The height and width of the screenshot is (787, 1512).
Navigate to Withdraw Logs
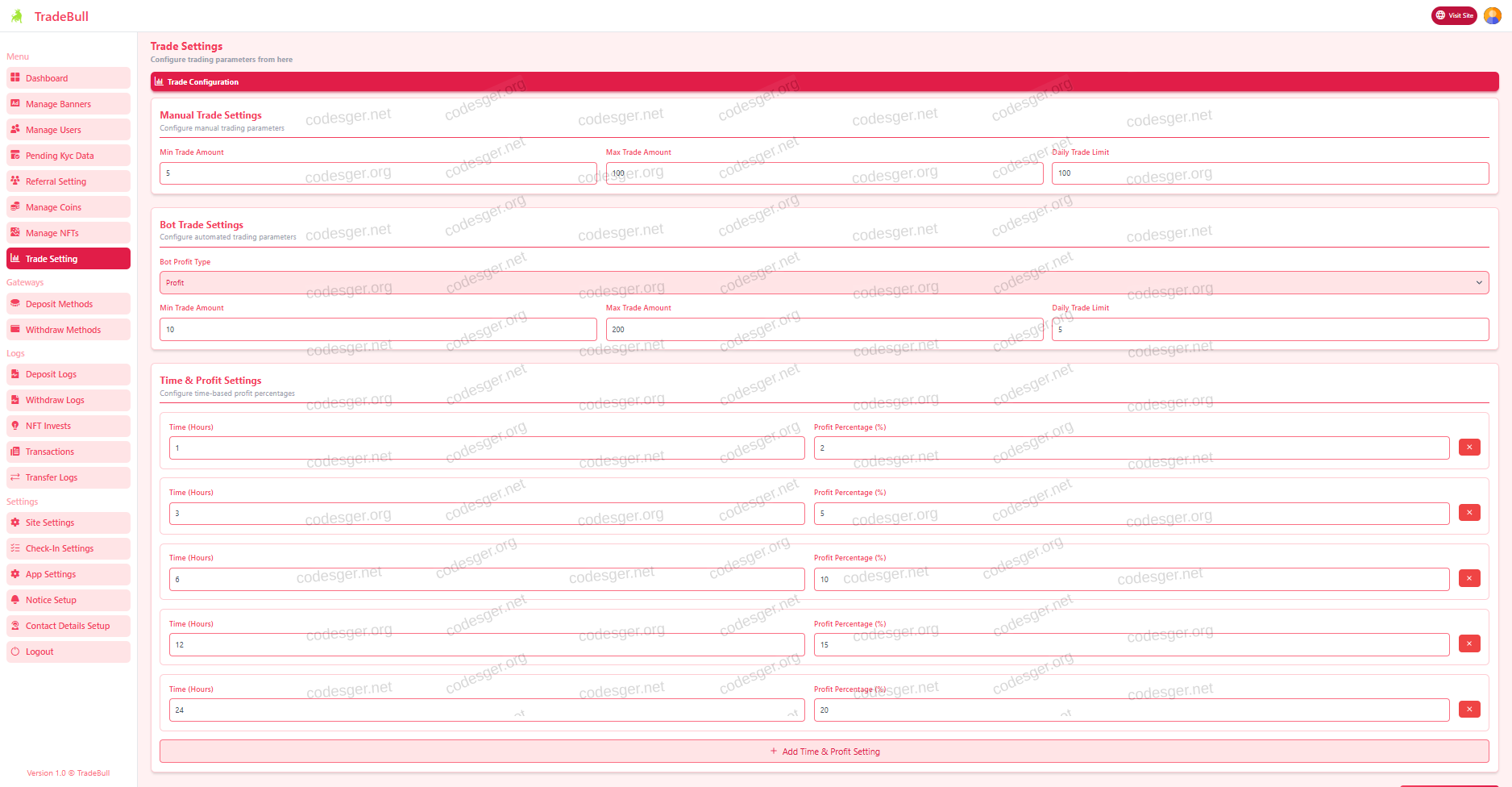tap(55, 400)
